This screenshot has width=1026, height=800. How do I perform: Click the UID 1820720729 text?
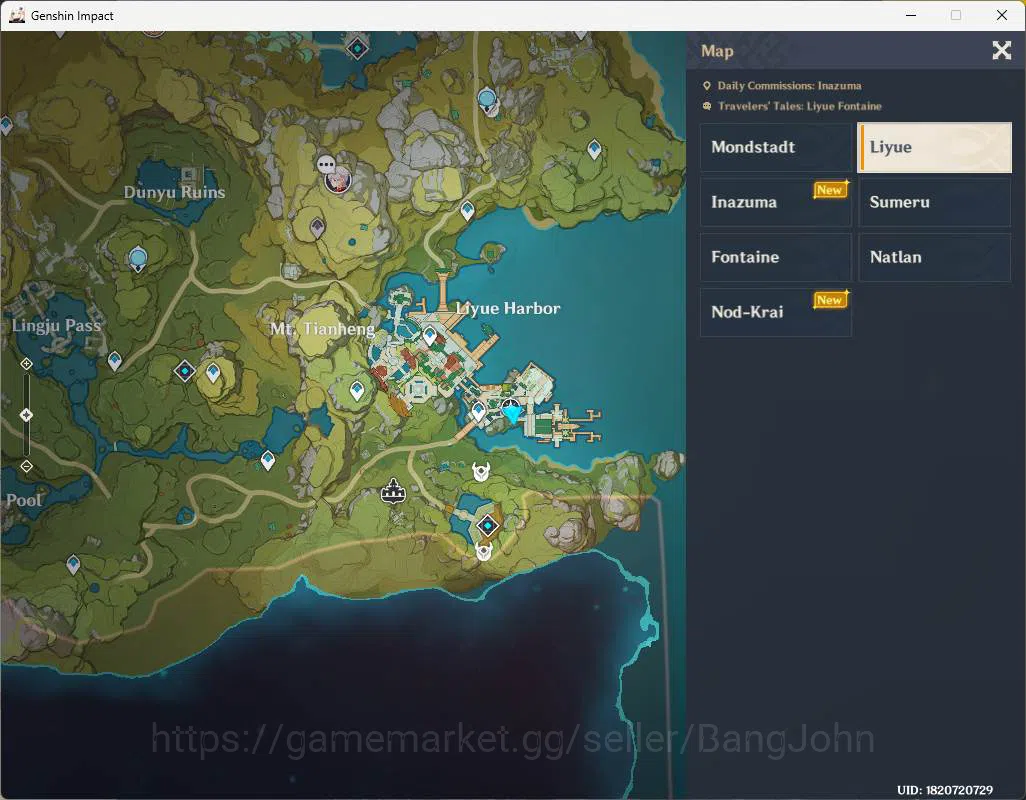[x=945, y=790]
